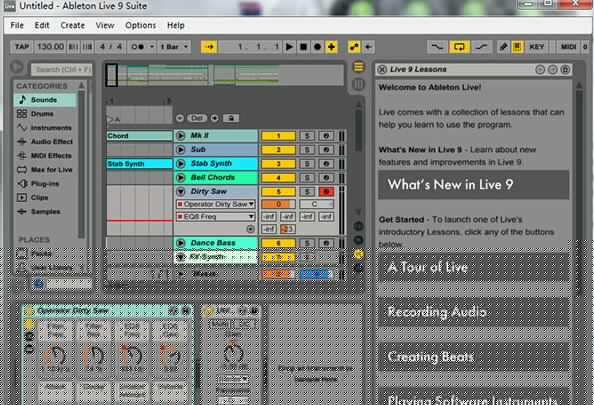
Task: Open the View menu
Action: tap(105, 25)
